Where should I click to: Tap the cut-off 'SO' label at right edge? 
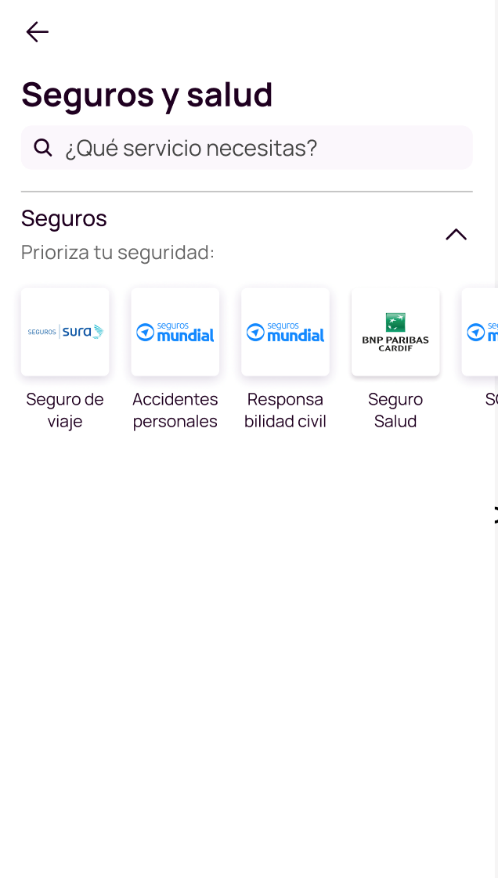[491, 399]
